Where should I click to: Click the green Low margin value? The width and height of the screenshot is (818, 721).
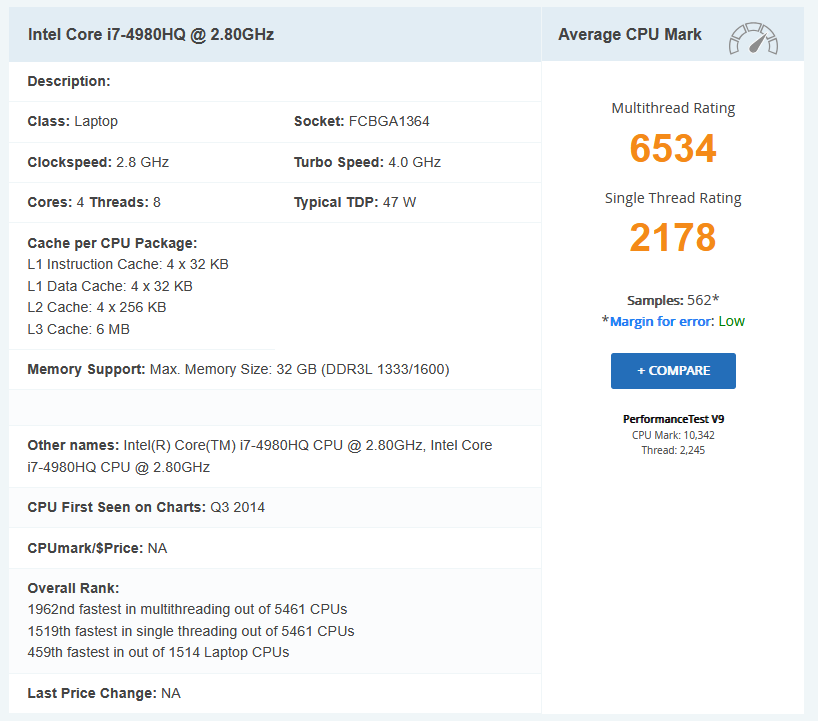(x=731, y=321)
